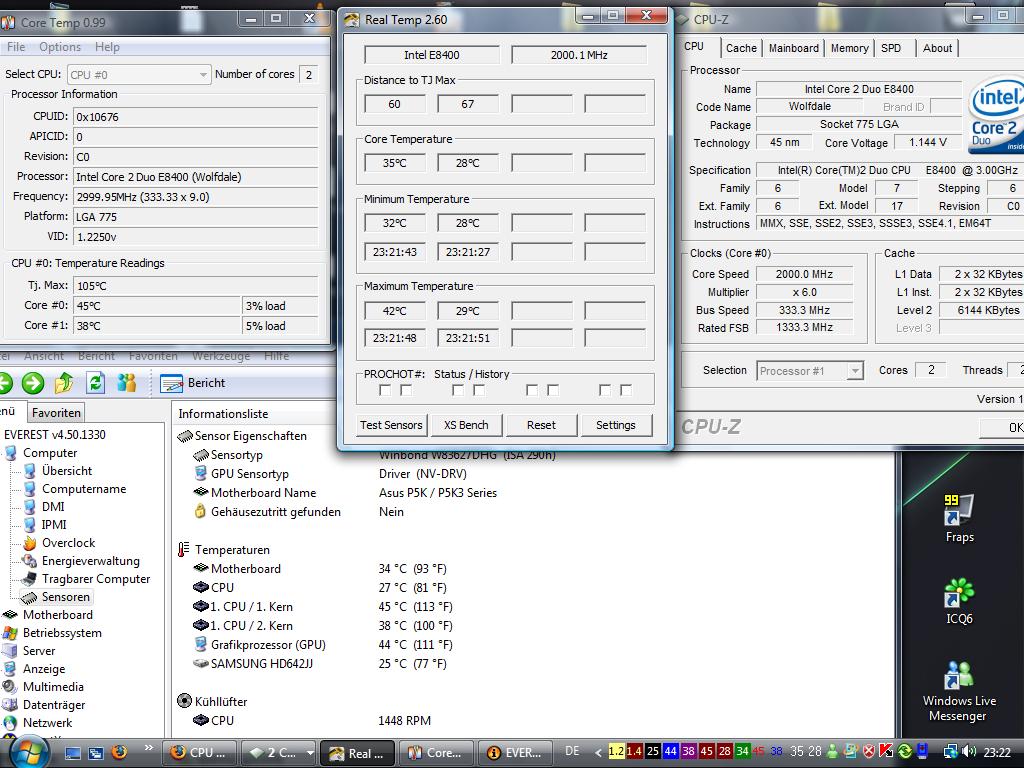Select Overclock in EVEREST tree
This screenshot has height=768, width=1024.
(x=69, y=543)
